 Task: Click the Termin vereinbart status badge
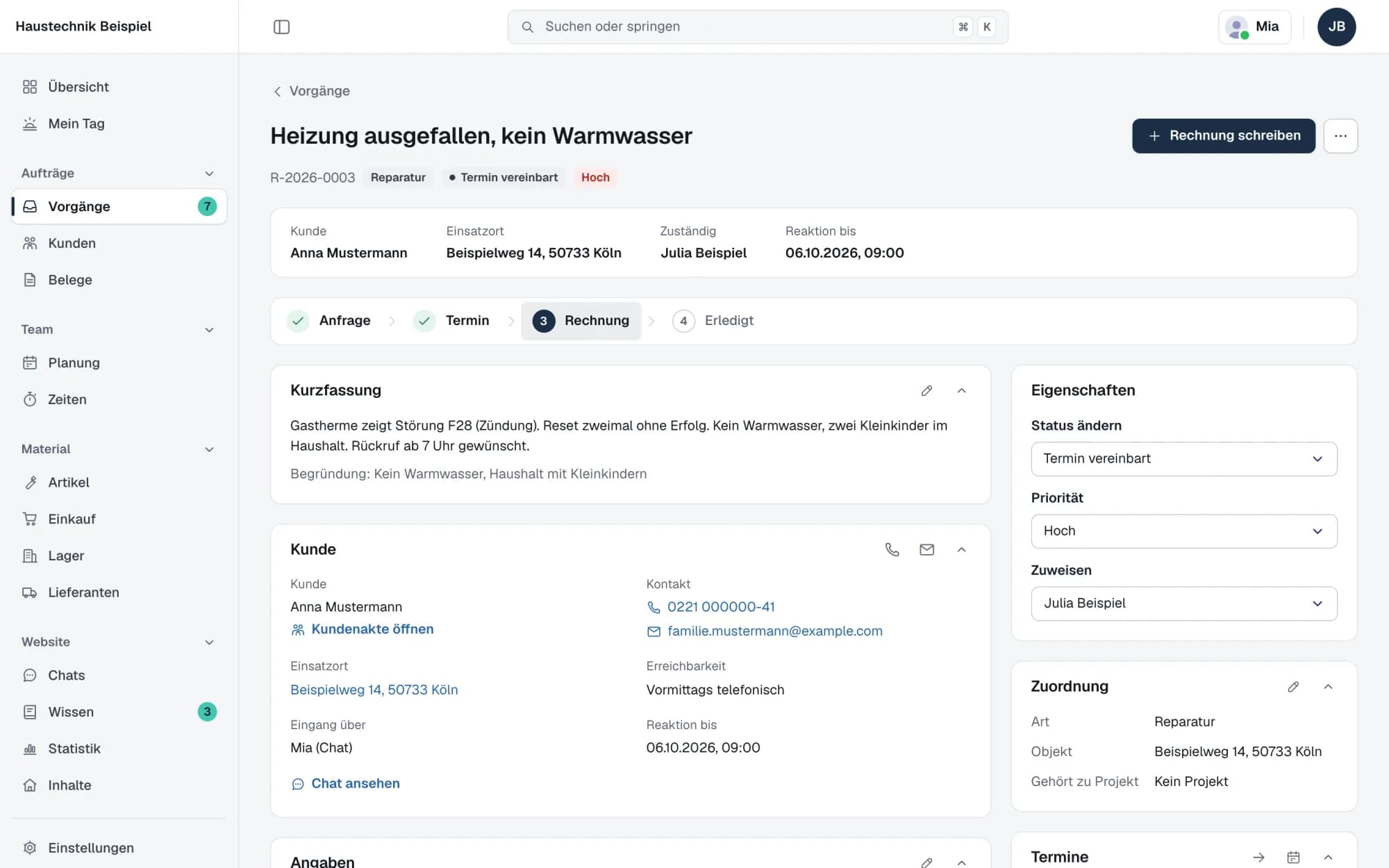pyautogui.click(x=504, y=178)
